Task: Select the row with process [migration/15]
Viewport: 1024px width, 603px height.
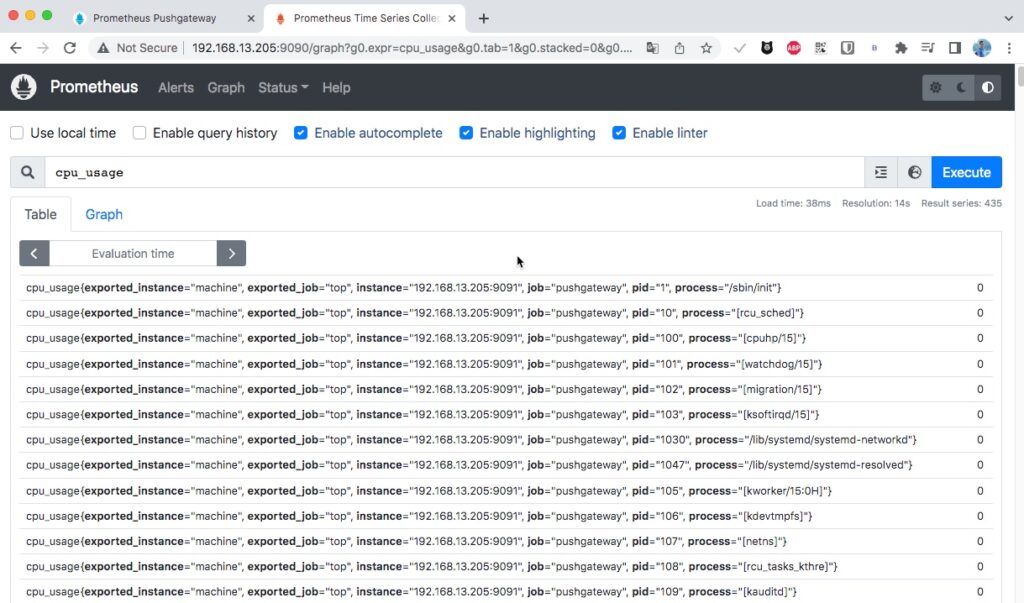Action: point(505,389)
